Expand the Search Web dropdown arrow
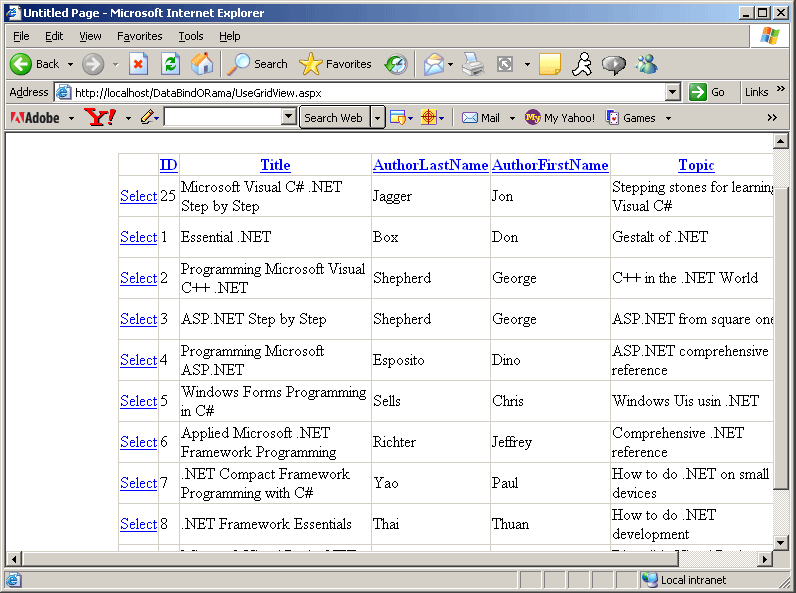796x593 pixels. [378, 117]
